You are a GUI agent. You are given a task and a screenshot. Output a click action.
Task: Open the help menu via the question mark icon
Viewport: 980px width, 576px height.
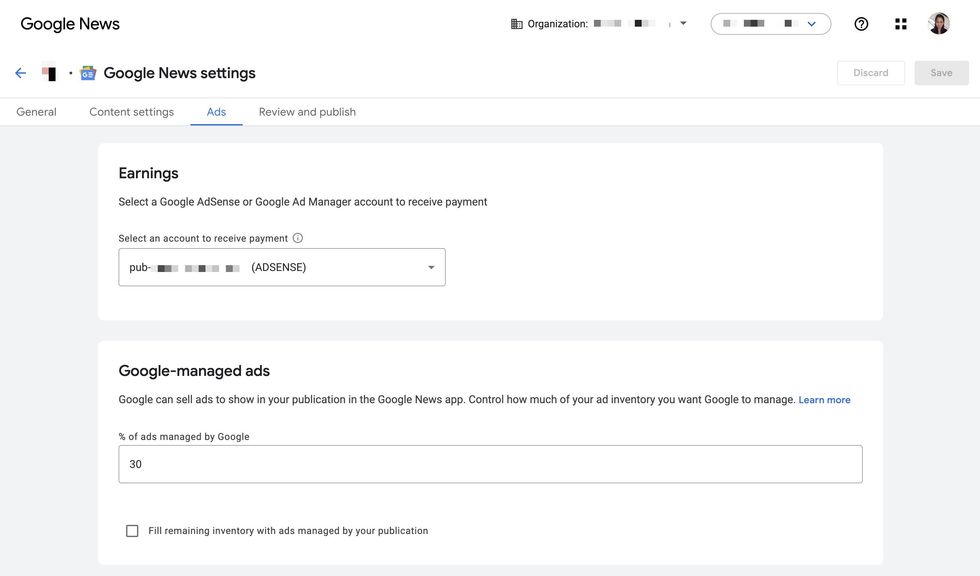point(859,21)
